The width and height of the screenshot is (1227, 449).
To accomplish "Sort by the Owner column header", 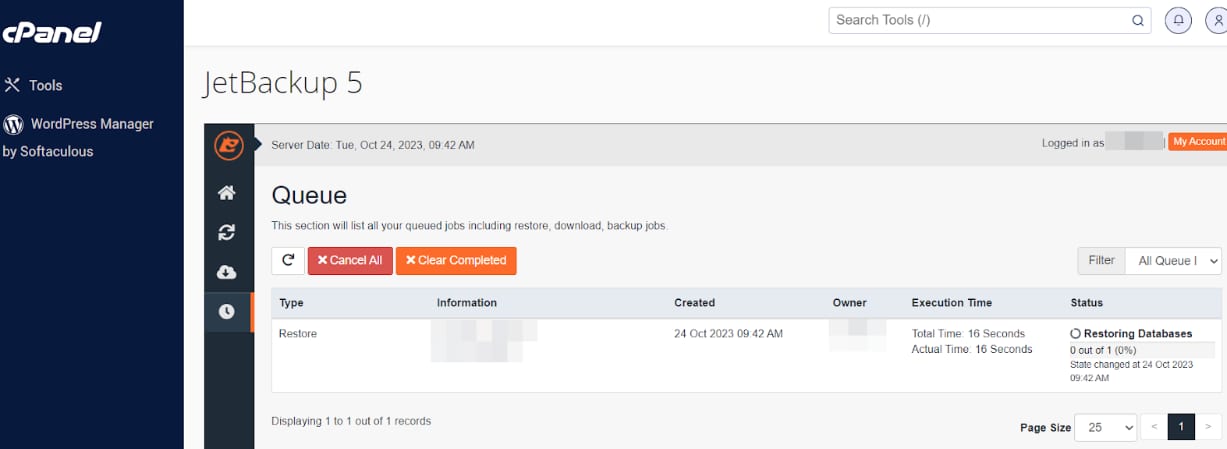I will pyautogui.click(x=850, y=303).
